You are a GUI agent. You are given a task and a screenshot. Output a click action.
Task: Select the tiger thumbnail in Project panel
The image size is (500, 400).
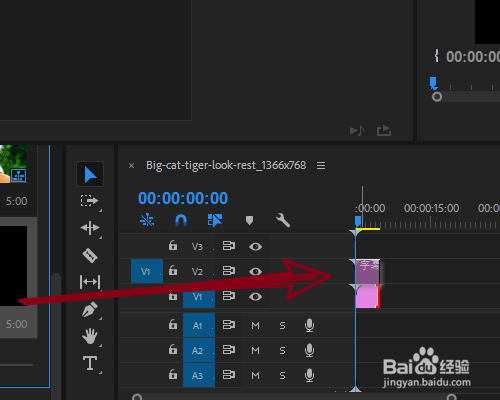pyautogui.click(x=13, y=164)
